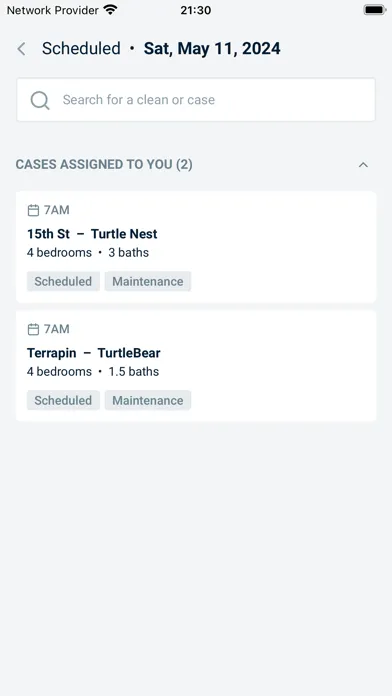392x696 pixels.
Task: Tap the 21:30 clock in status bar
Action: 196,10
